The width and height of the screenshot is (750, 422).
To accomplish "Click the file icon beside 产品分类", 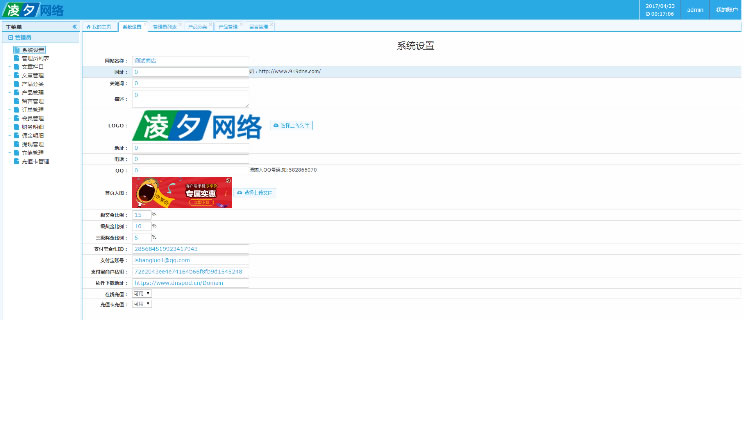I will [16, 84].
